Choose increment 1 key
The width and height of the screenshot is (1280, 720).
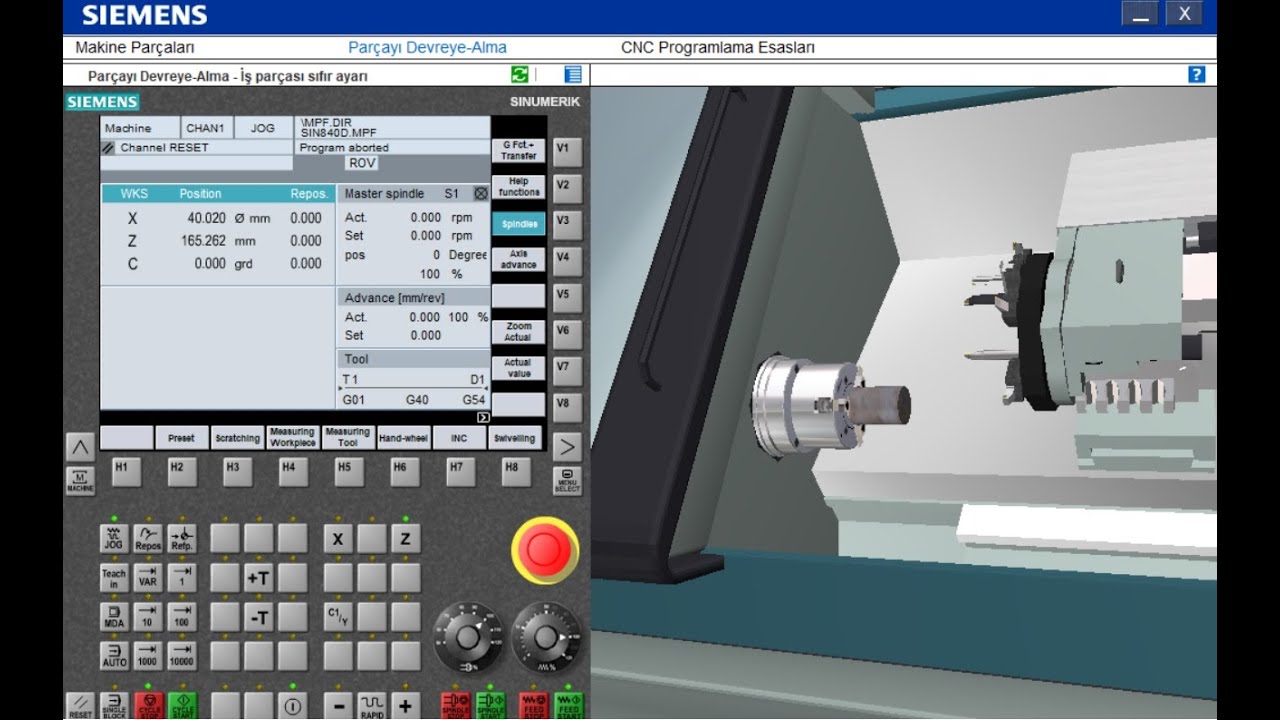coord(182,577)
